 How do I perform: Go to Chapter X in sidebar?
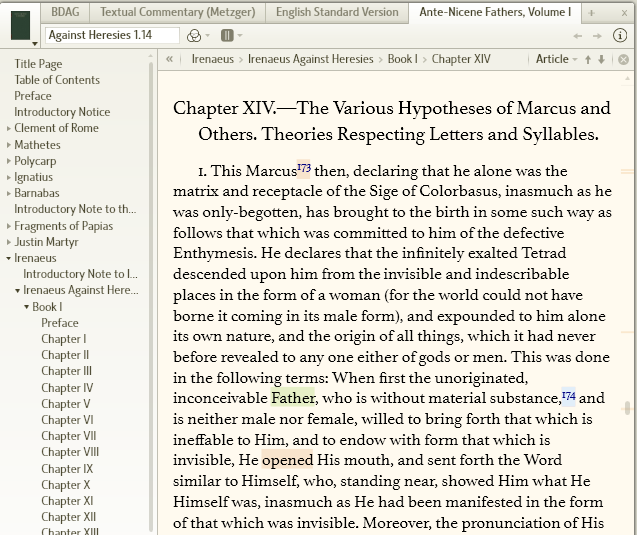coord(66,485)
